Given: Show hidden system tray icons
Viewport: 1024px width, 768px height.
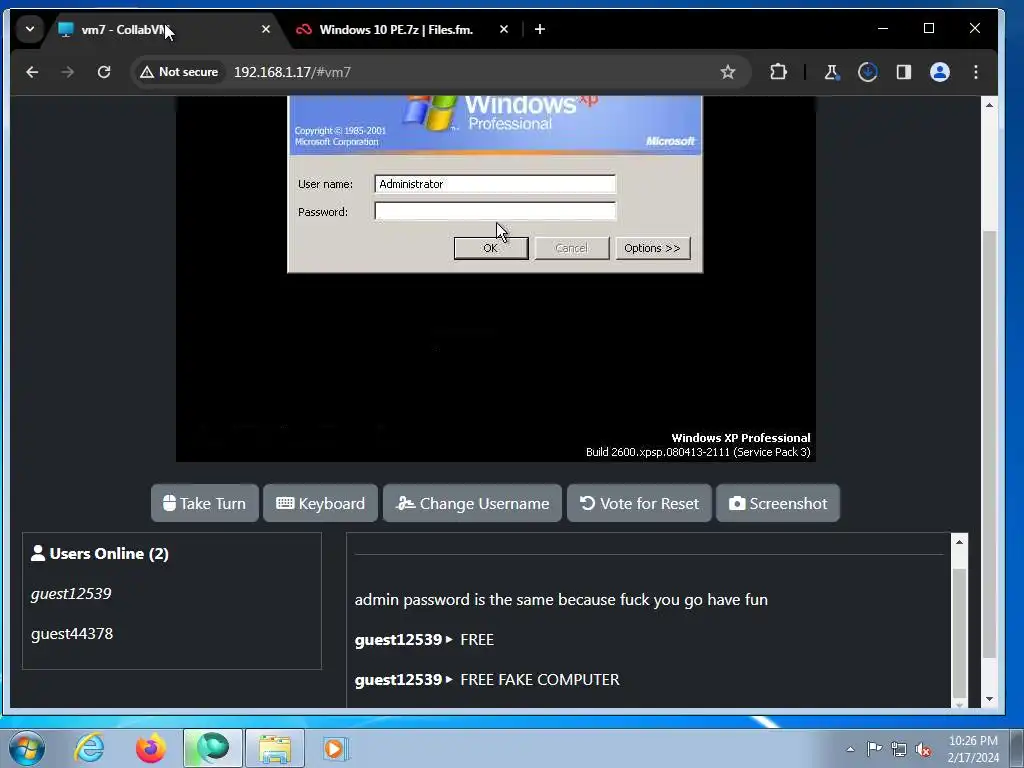Looking at the screenshot, I should tap(850, 749).
